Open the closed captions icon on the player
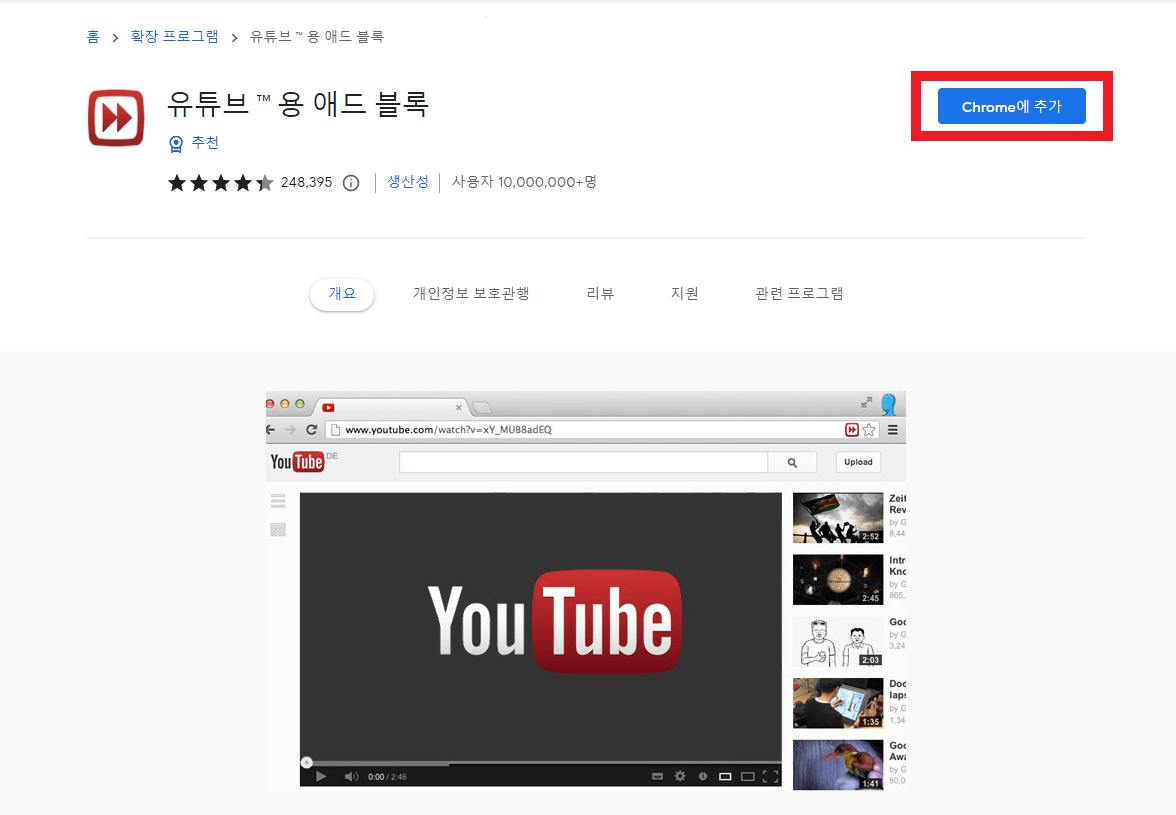Image resolution: width=1176 pixels, height=815 pixels. click(x=657, y=775)
